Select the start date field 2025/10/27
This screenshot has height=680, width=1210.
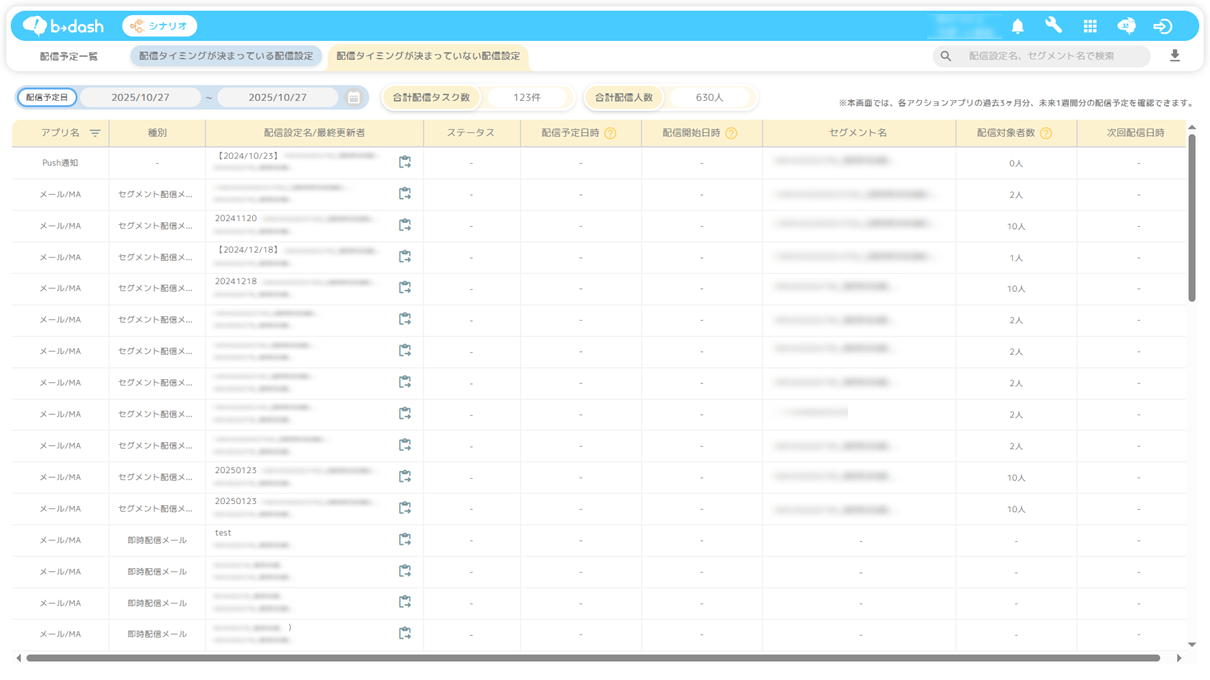click(140, 98)
